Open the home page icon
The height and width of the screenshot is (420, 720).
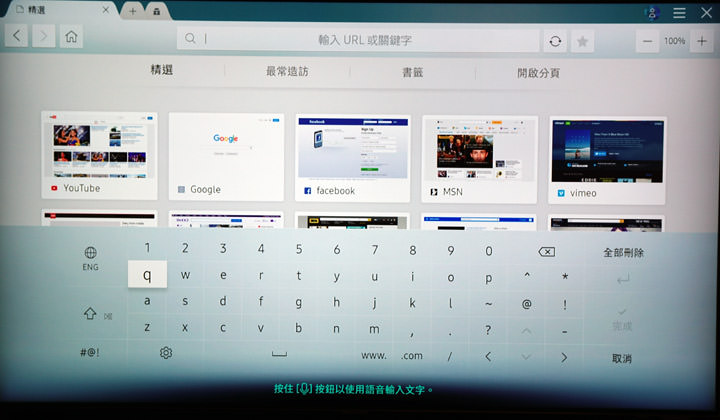(71, 36)
